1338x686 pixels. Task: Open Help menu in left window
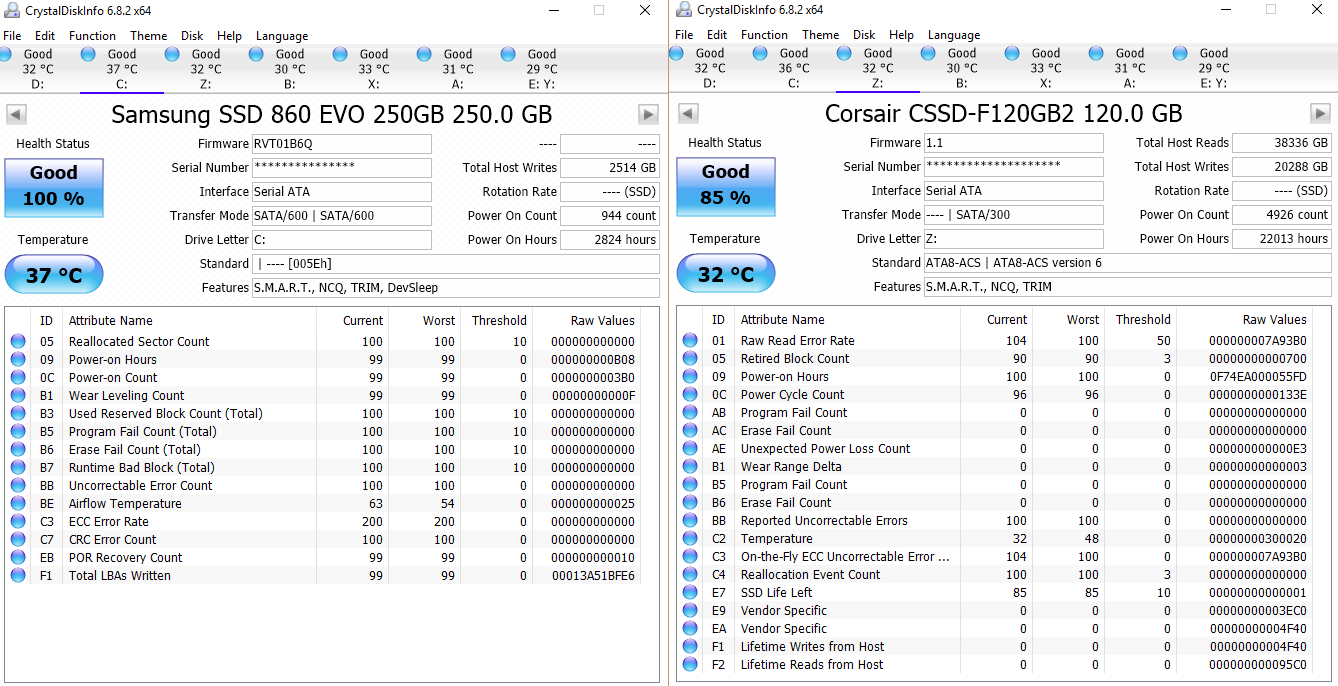tap(229, 35)
